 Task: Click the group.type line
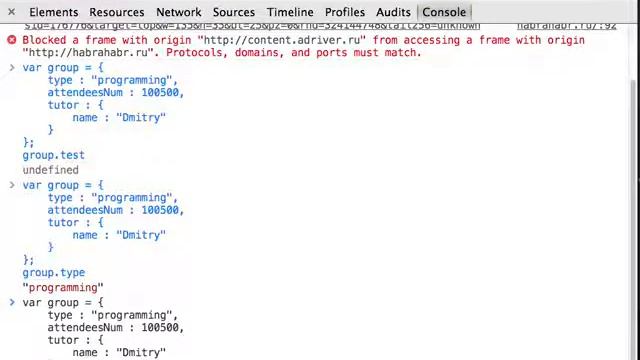(x=53, y=273)
